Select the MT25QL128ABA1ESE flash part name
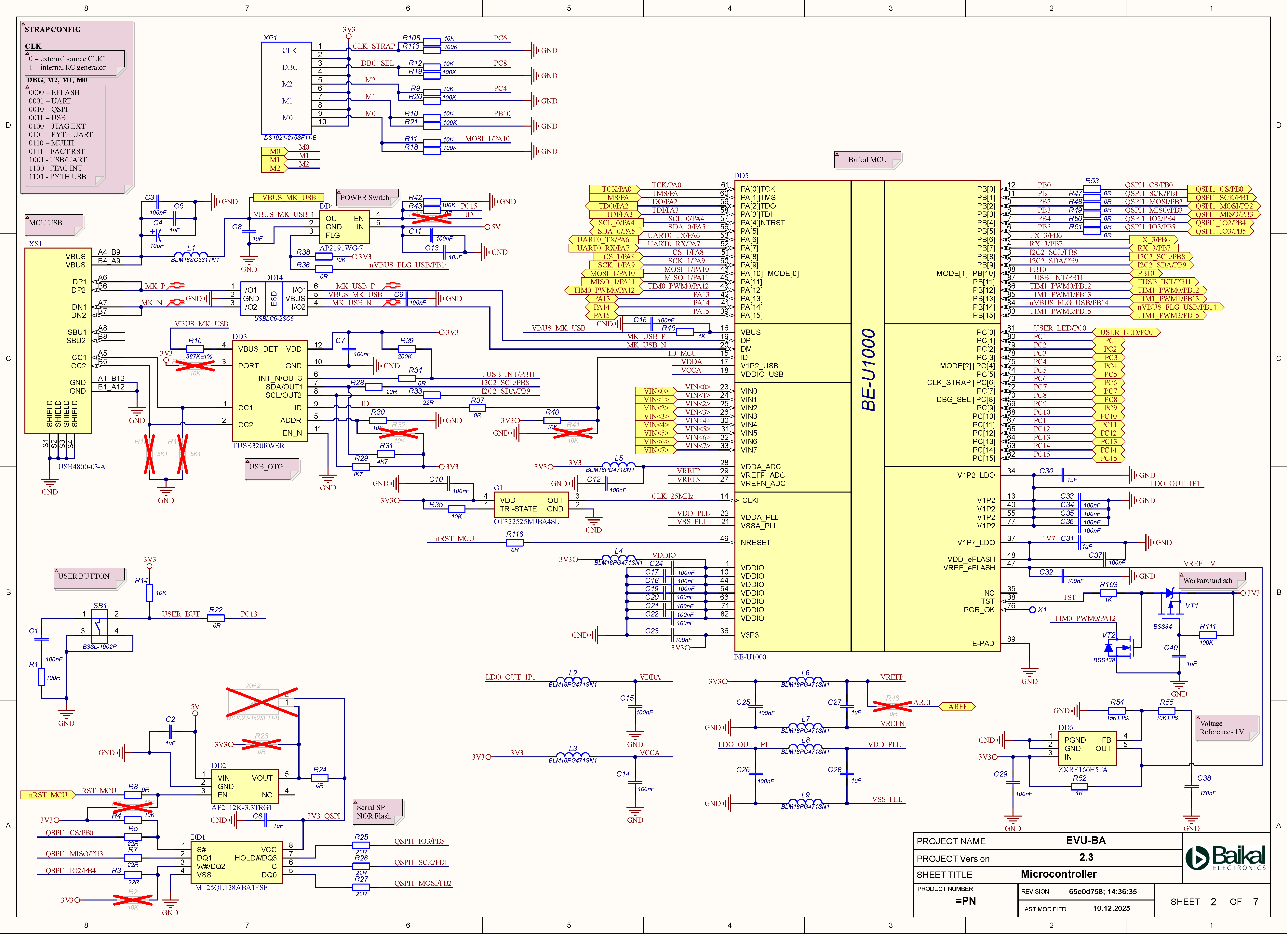The height and width of the screenshot is (934, 1288). 231,887
